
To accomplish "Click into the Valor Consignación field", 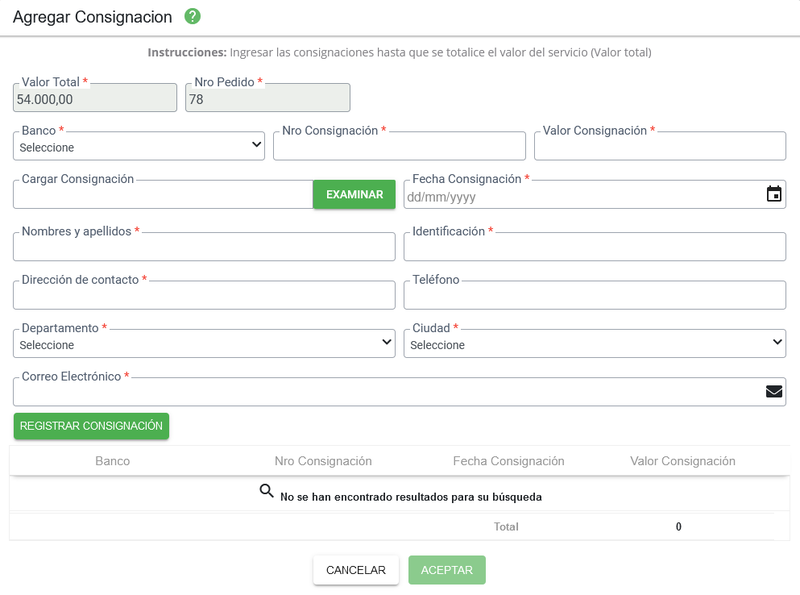I will click(x=659, y=147).
